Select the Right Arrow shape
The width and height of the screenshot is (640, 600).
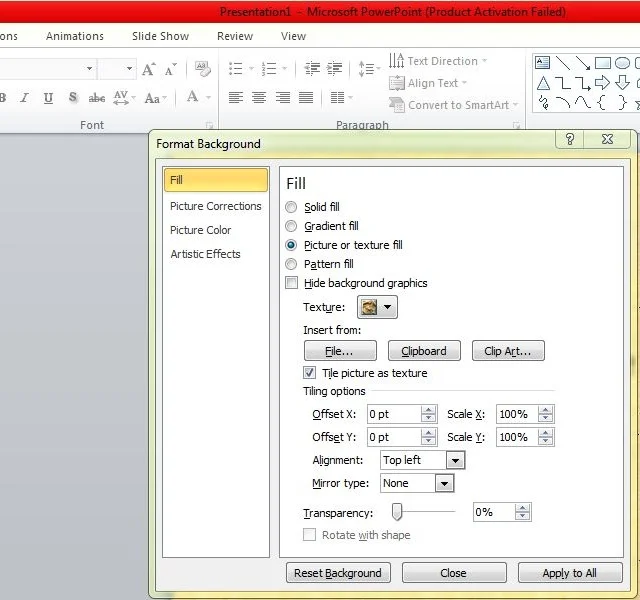[x=602, y=83]
